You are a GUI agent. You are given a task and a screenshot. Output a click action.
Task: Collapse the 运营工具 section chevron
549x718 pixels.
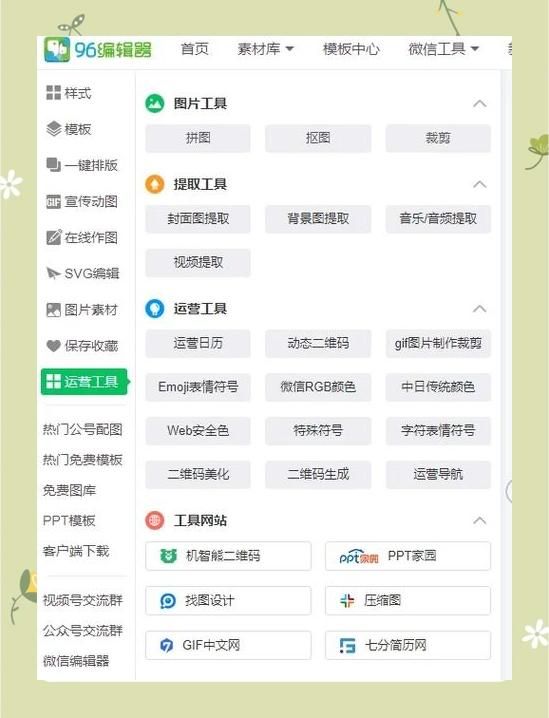point(479,309)
